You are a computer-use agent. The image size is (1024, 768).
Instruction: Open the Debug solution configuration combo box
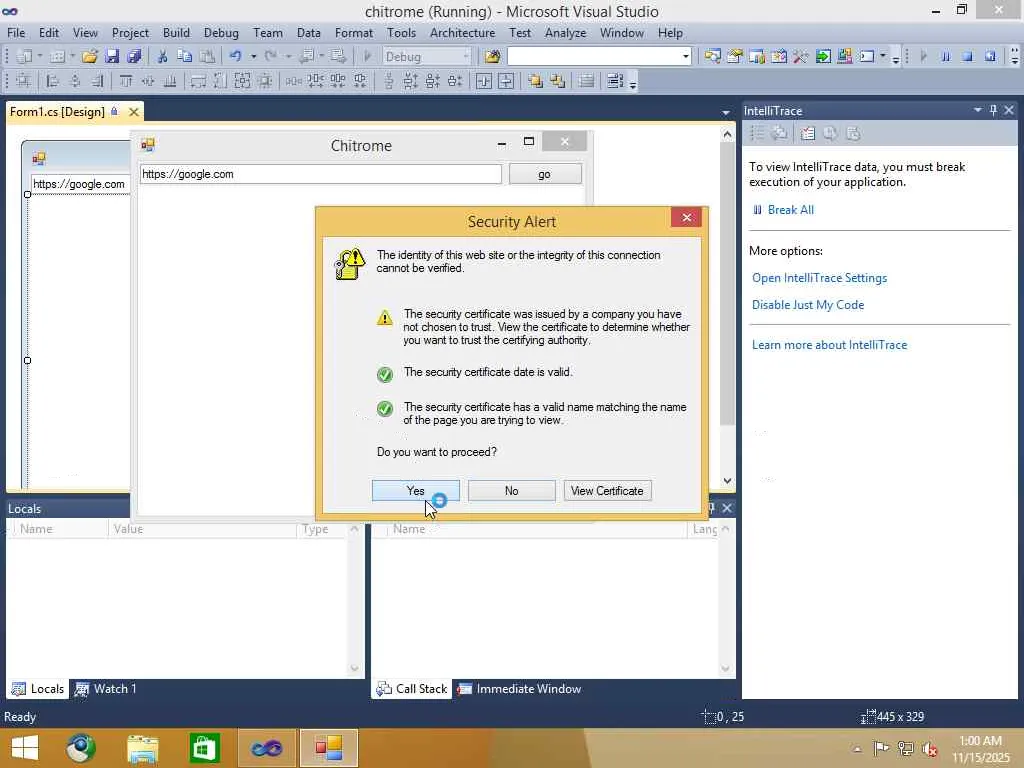[x=427, y=57]
